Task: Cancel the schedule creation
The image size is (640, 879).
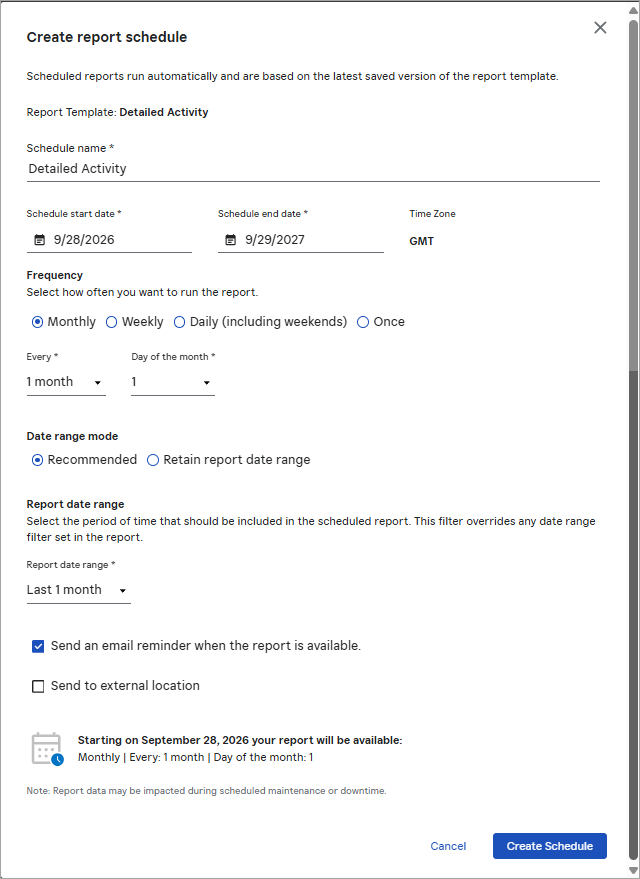Action: click(448, 846)
